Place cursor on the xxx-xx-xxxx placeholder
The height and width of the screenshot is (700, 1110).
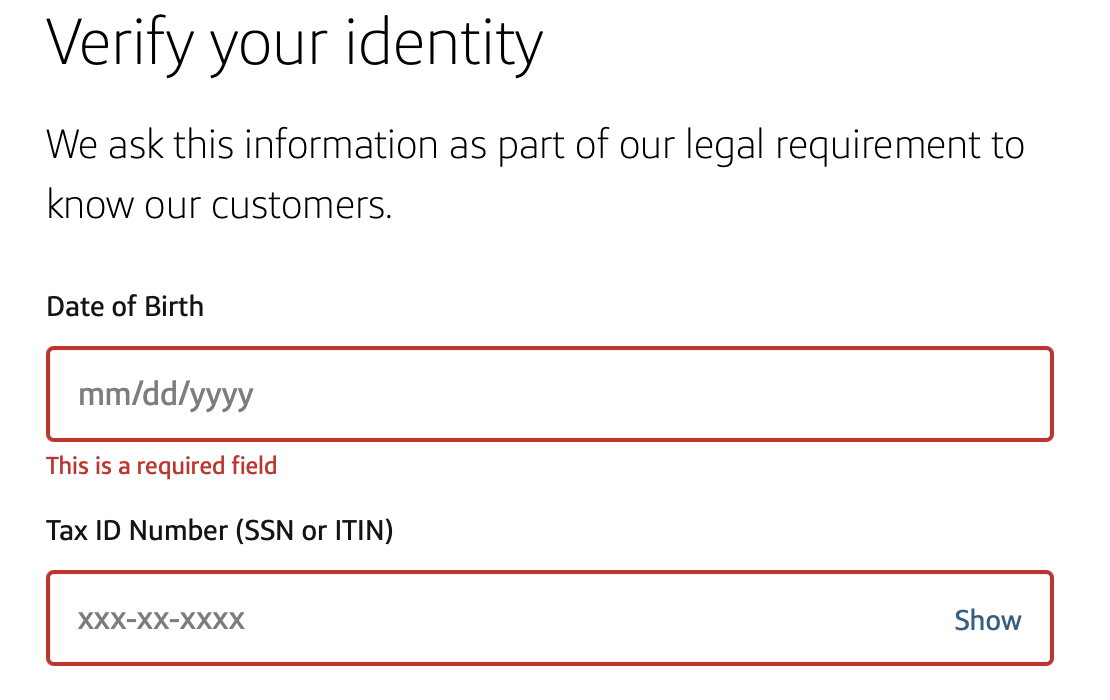(161, 620)
